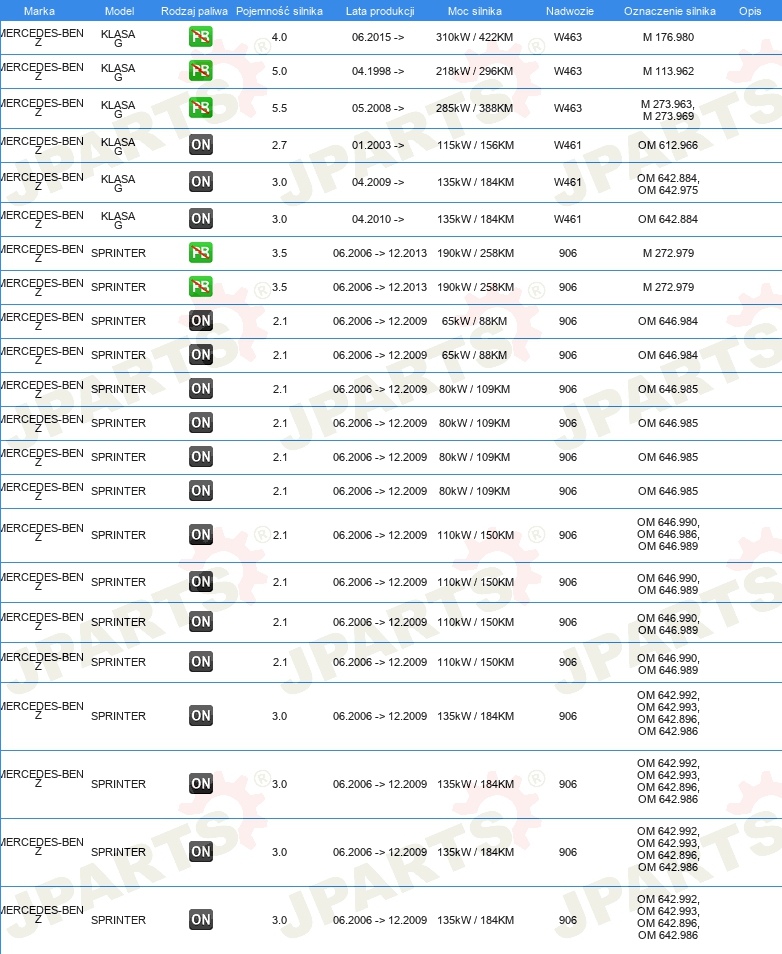Click the production date 01.2003 ->

tap(378, 145)
